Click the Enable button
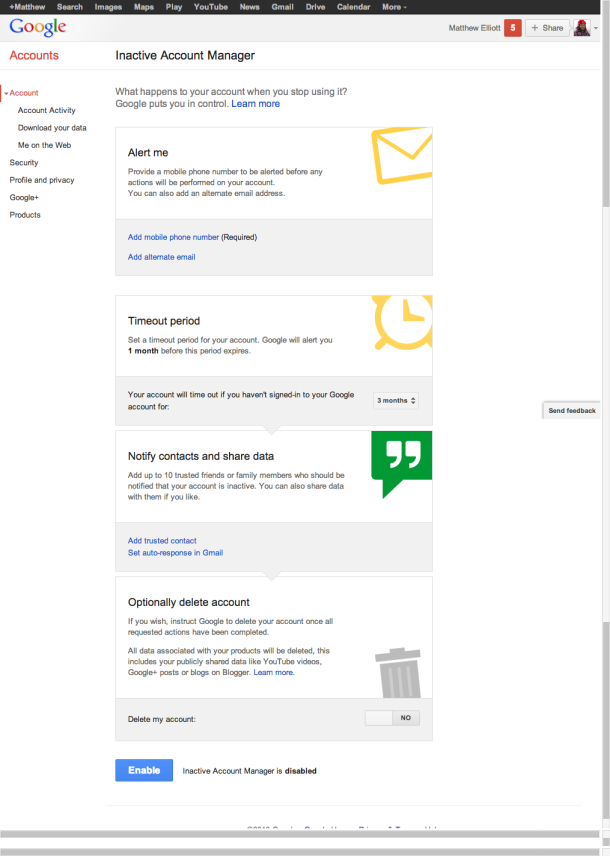The width and height of the screenshot is (610, 856). pyautogui.click(x=144, y=770)
